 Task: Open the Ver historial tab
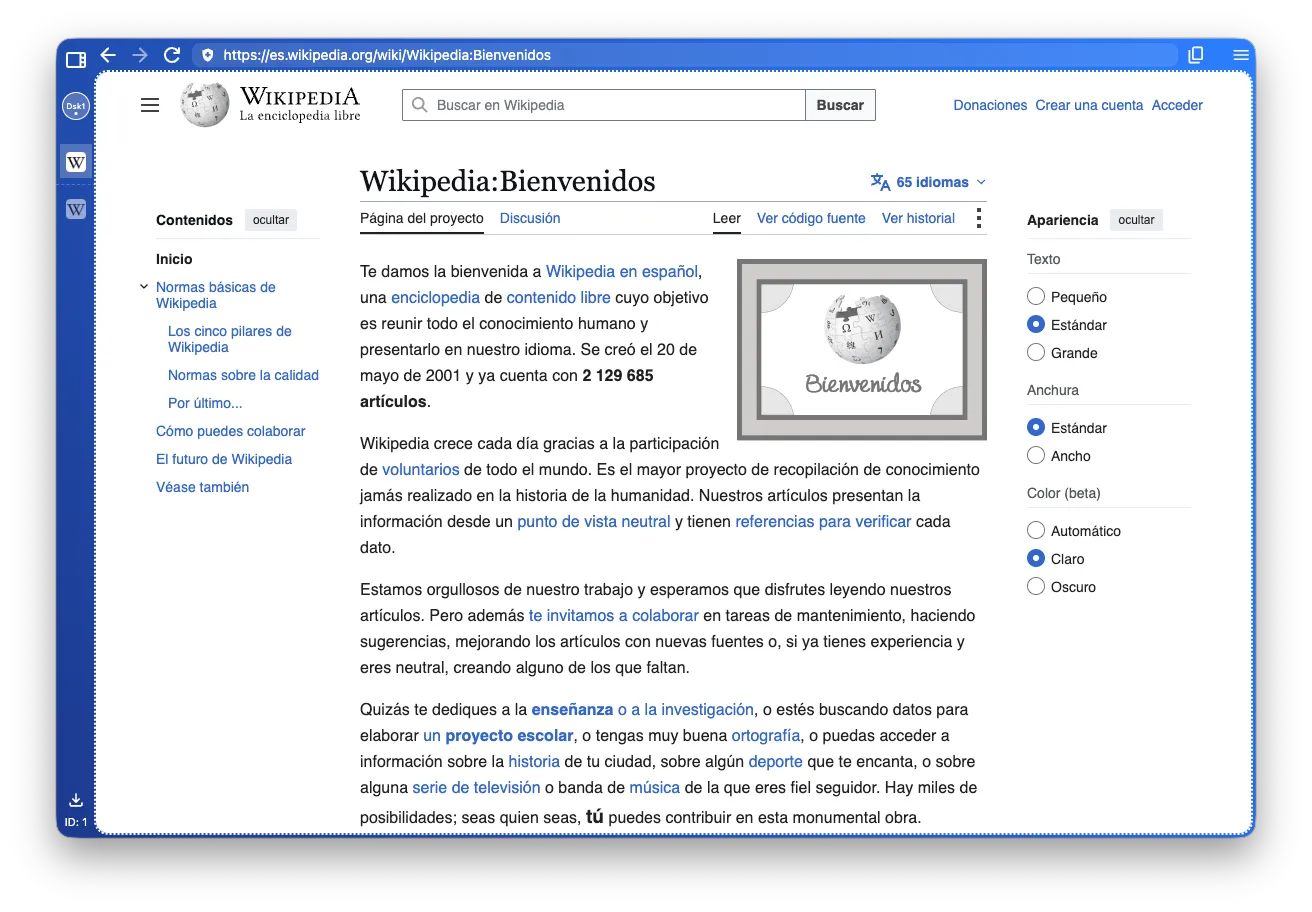(x=918, y=218)
